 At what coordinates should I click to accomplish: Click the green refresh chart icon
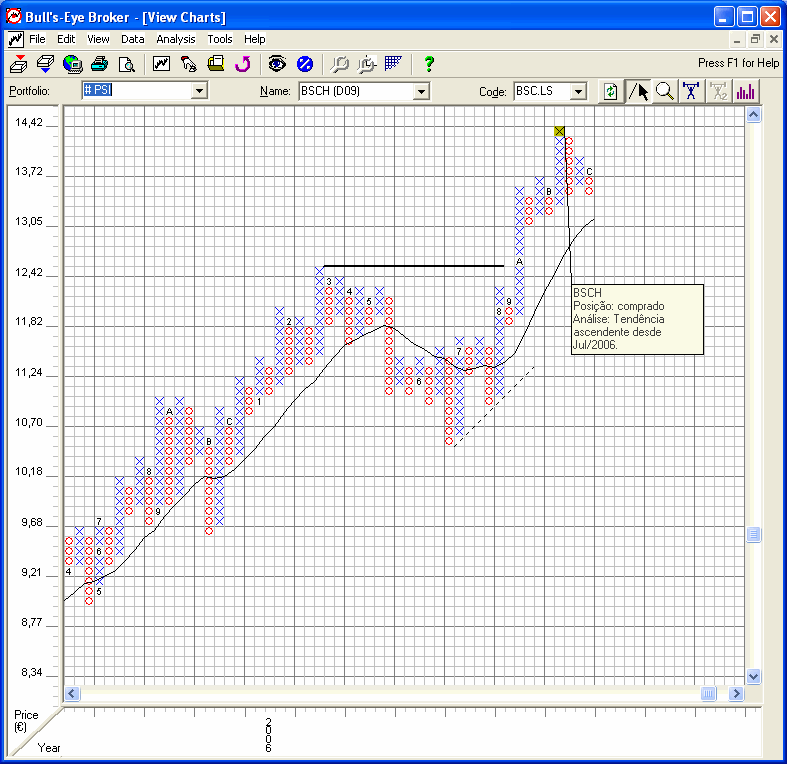[x=610, y=91]
